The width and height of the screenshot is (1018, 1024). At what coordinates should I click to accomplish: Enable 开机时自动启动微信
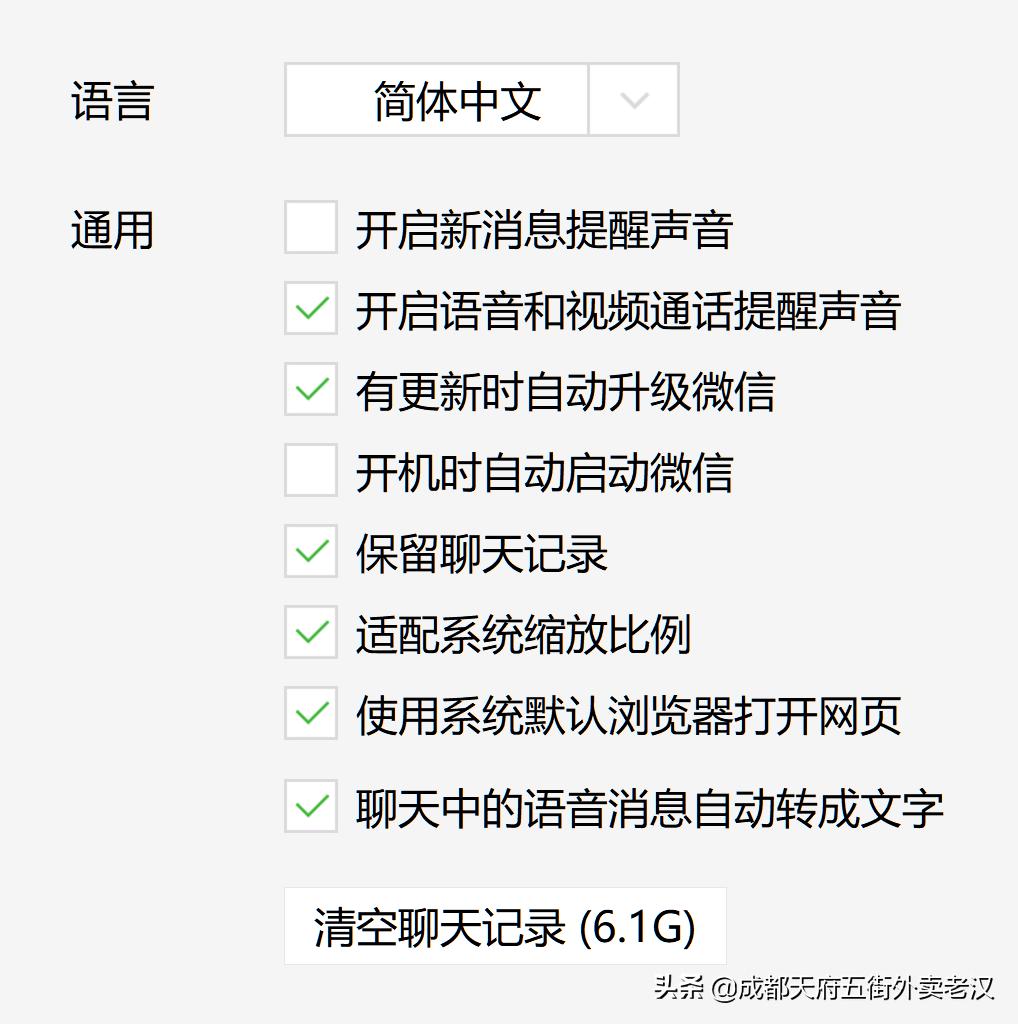(x=310, y=473)
